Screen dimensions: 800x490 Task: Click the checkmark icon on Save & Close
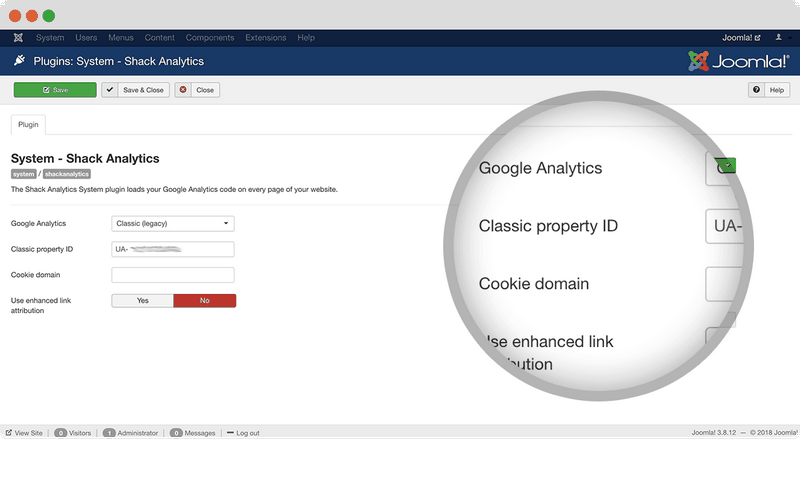pos(110,90)
